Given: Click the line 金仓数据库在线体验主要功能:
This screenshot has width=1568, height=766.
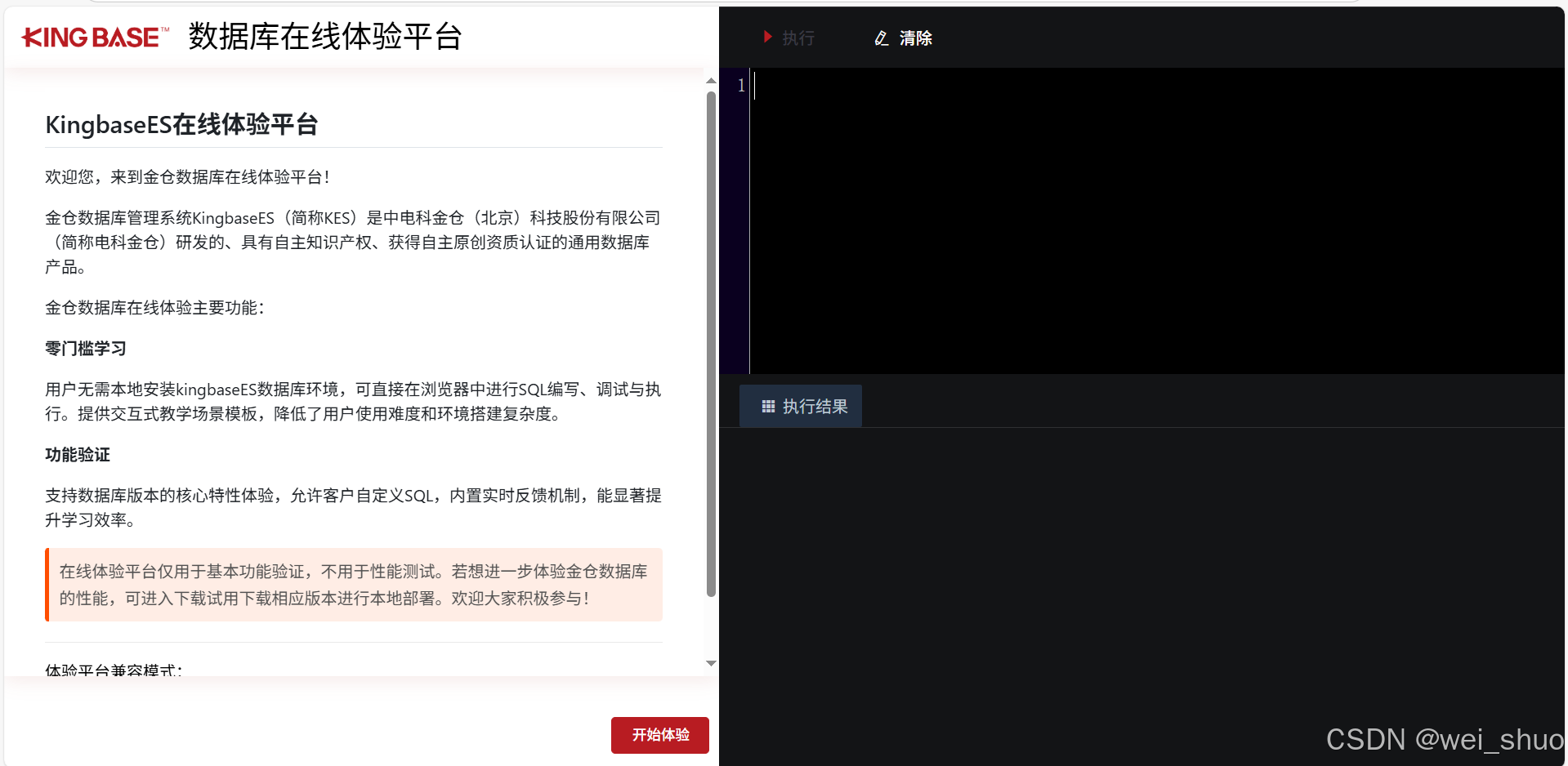Looking at the screenshot, I should [x=155, y=308].
